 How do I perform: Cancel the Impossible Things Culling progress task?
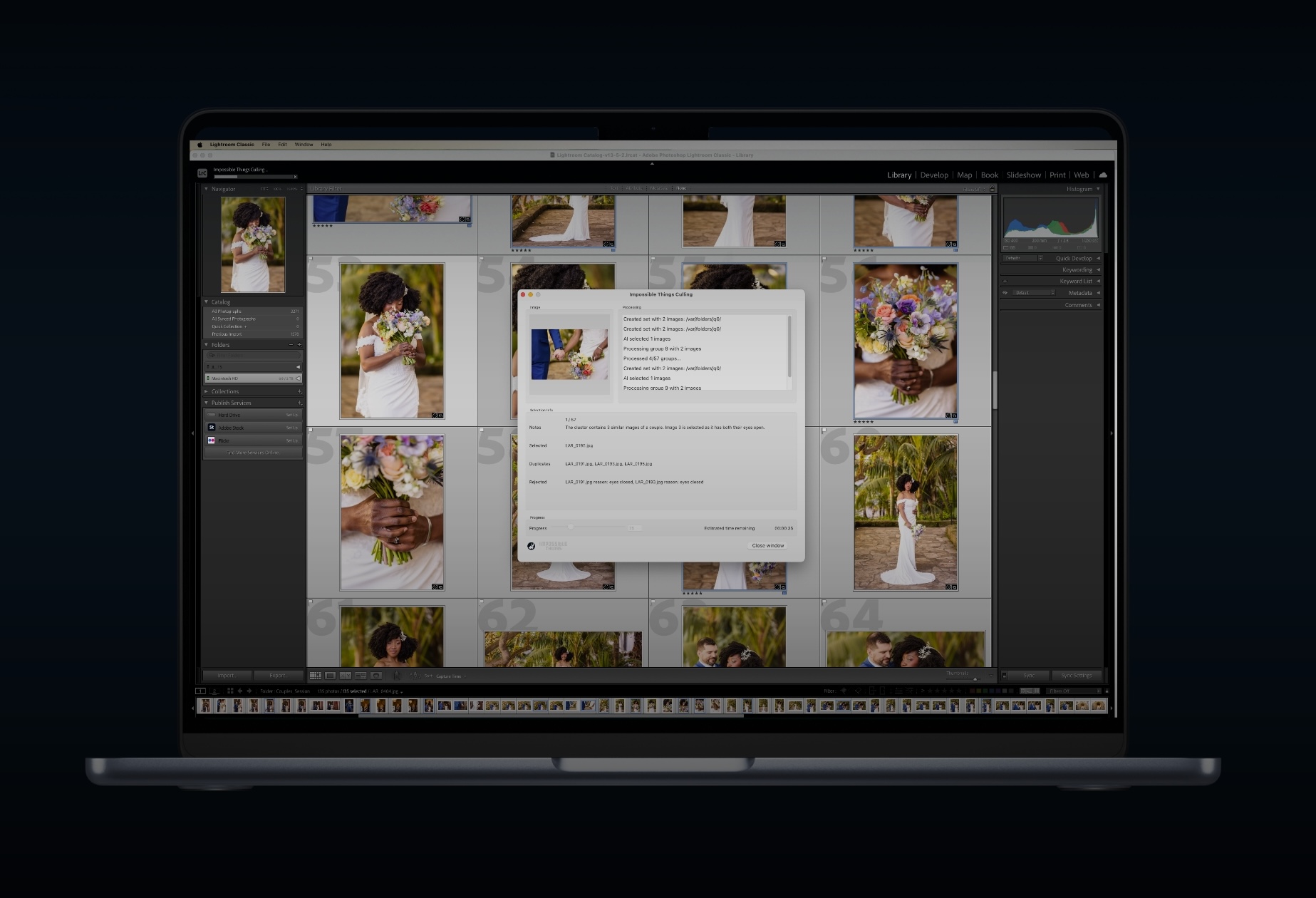coord(295,177)
